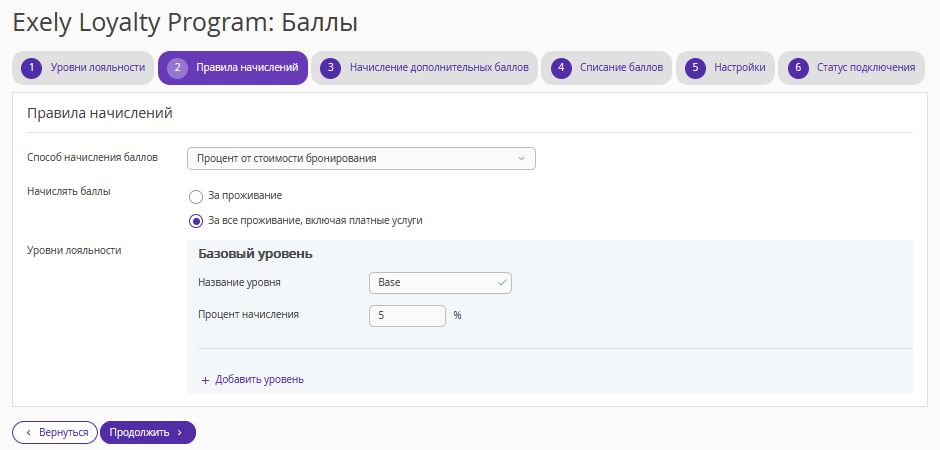Screen dimensions: 940x450
Task: Open Способ начисления баллов dropdown
Action: [361, 159]
